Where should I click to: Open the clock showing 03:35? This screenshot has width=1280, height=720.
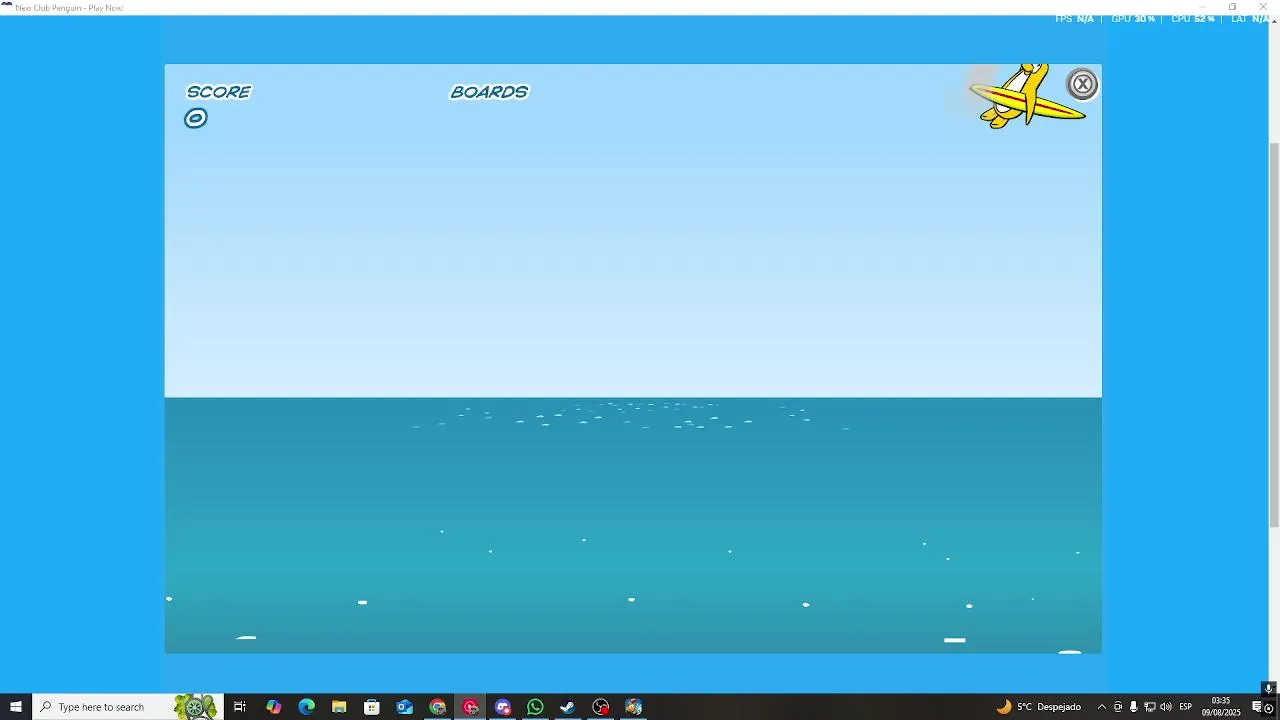1221,707
